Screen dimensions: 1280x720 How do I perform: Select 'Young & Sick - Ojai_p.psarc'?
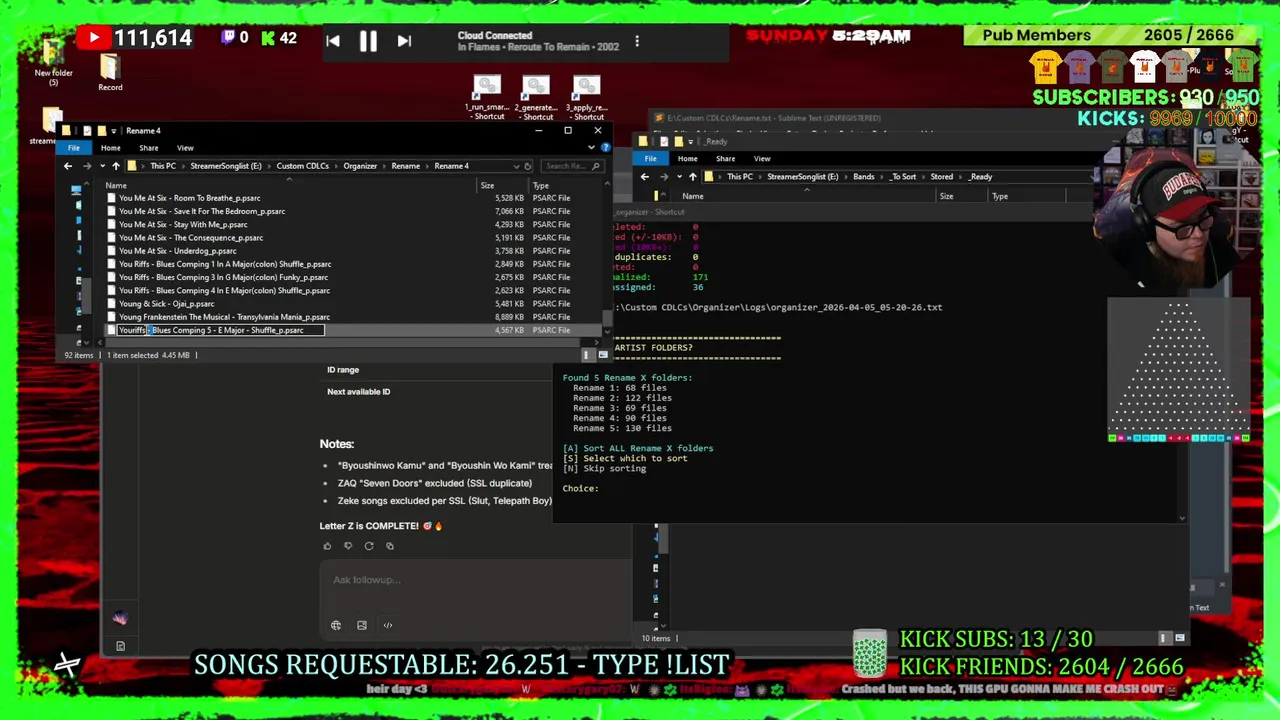[167, 304]
